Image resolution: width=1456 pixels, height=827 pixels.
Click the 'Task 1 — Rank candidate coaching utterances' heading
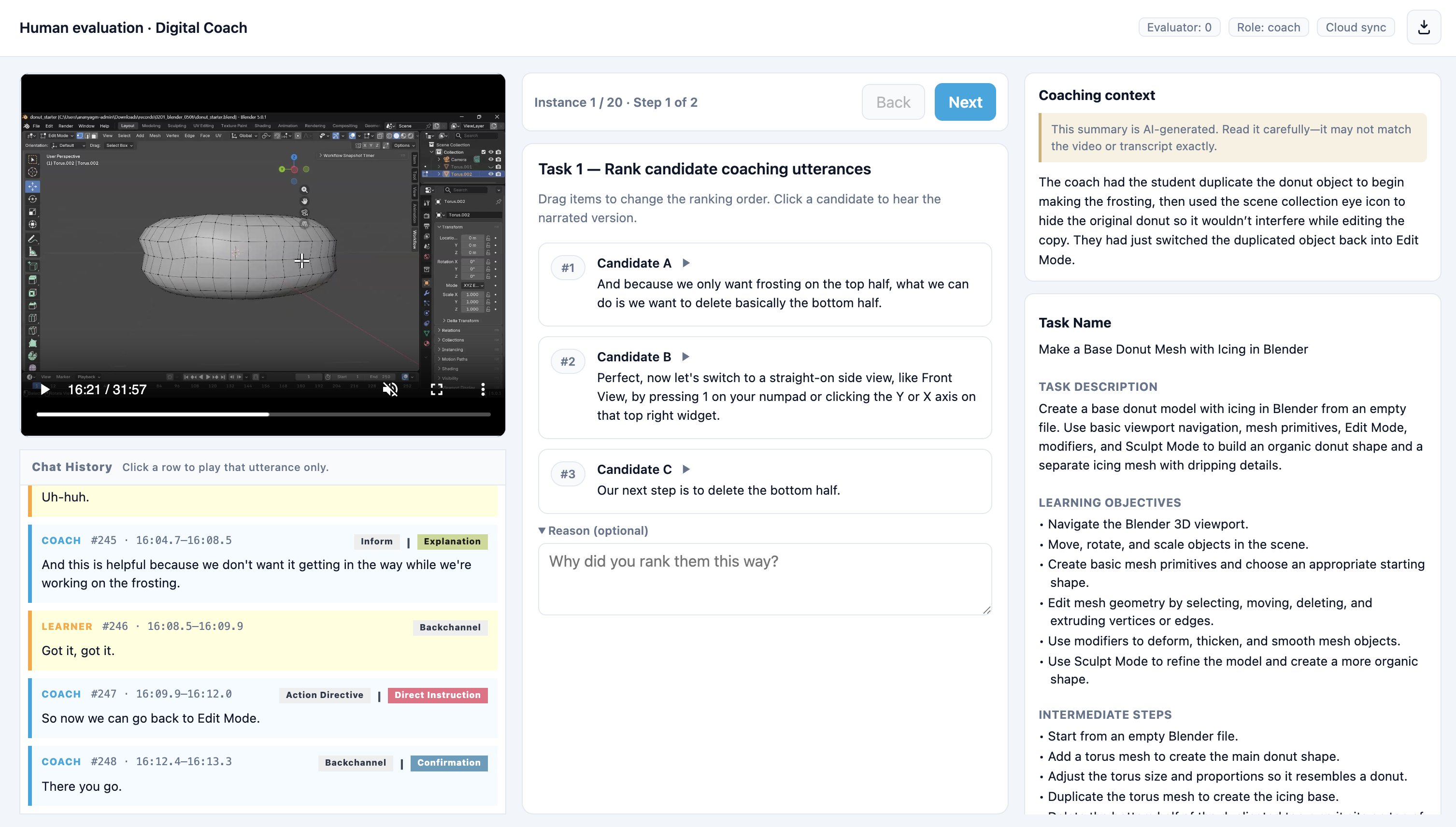click(704, 169)
